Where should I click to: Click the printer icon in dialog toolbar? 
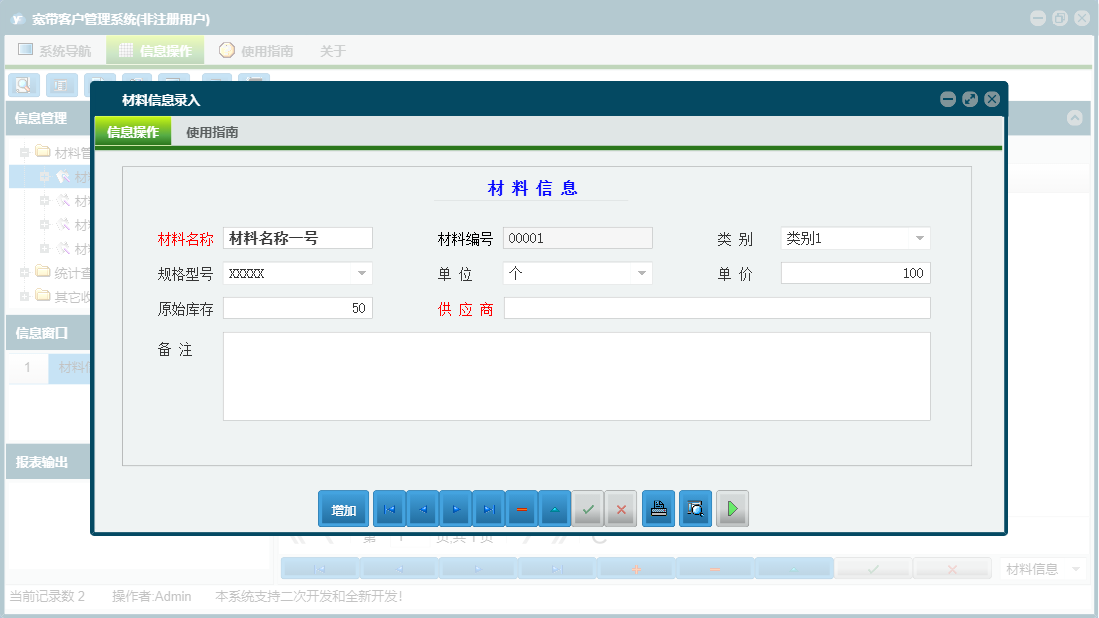point(658,509)
